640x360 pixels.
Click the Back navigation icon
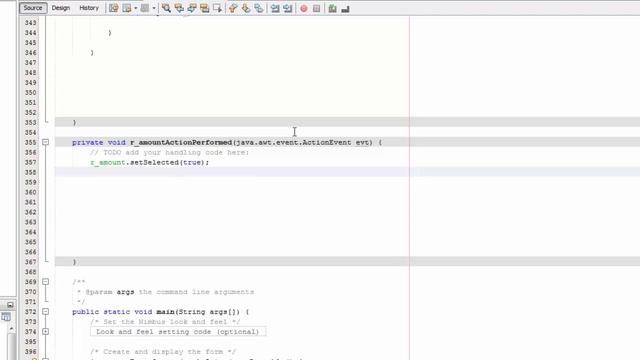[x=127, y=8]
